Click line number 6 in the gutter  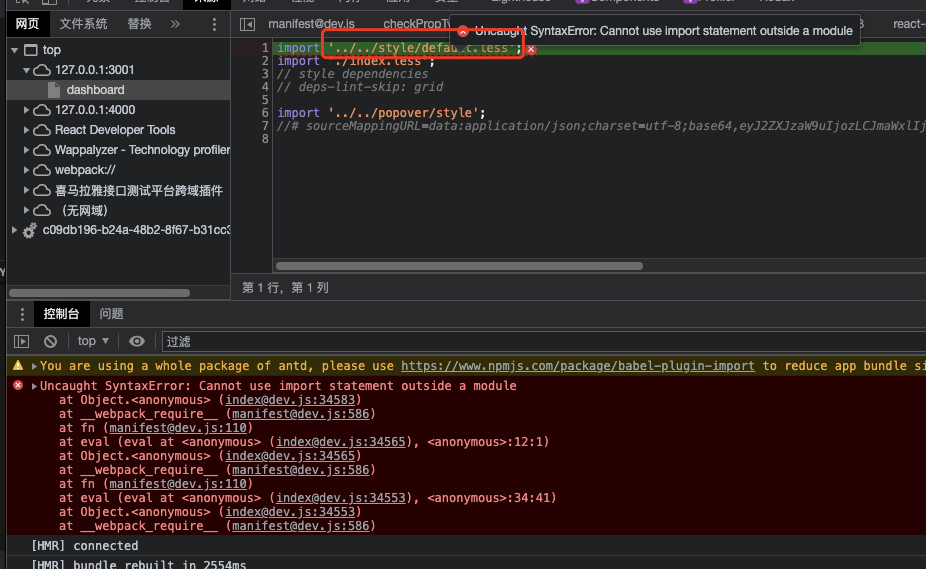[x=265, y=113]
